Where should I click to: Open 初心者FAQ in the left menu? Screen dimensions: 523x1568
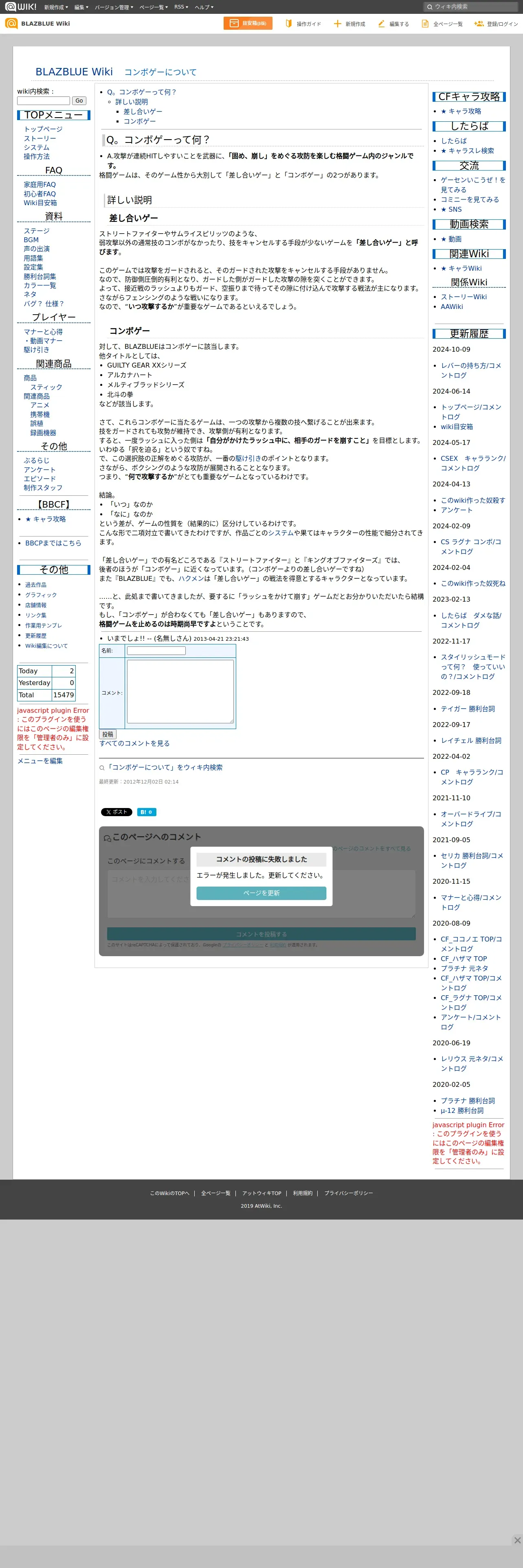pyautogui.click(x=40, y=194)
